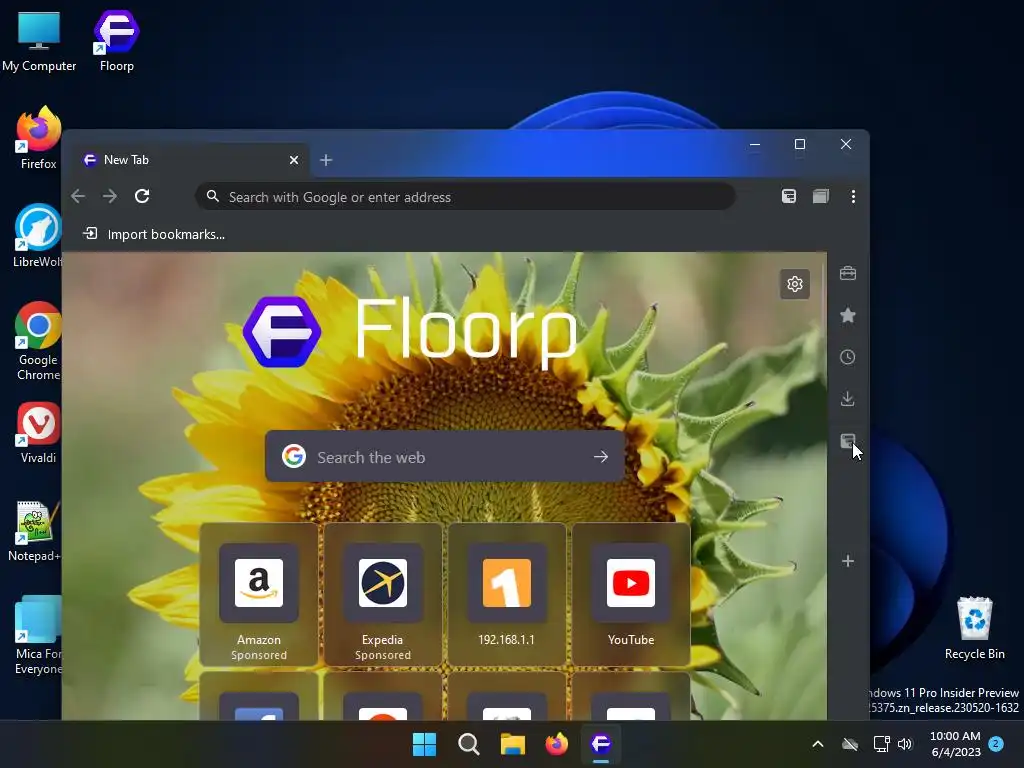Open a new tab with plus button

[x=326, y=160]
